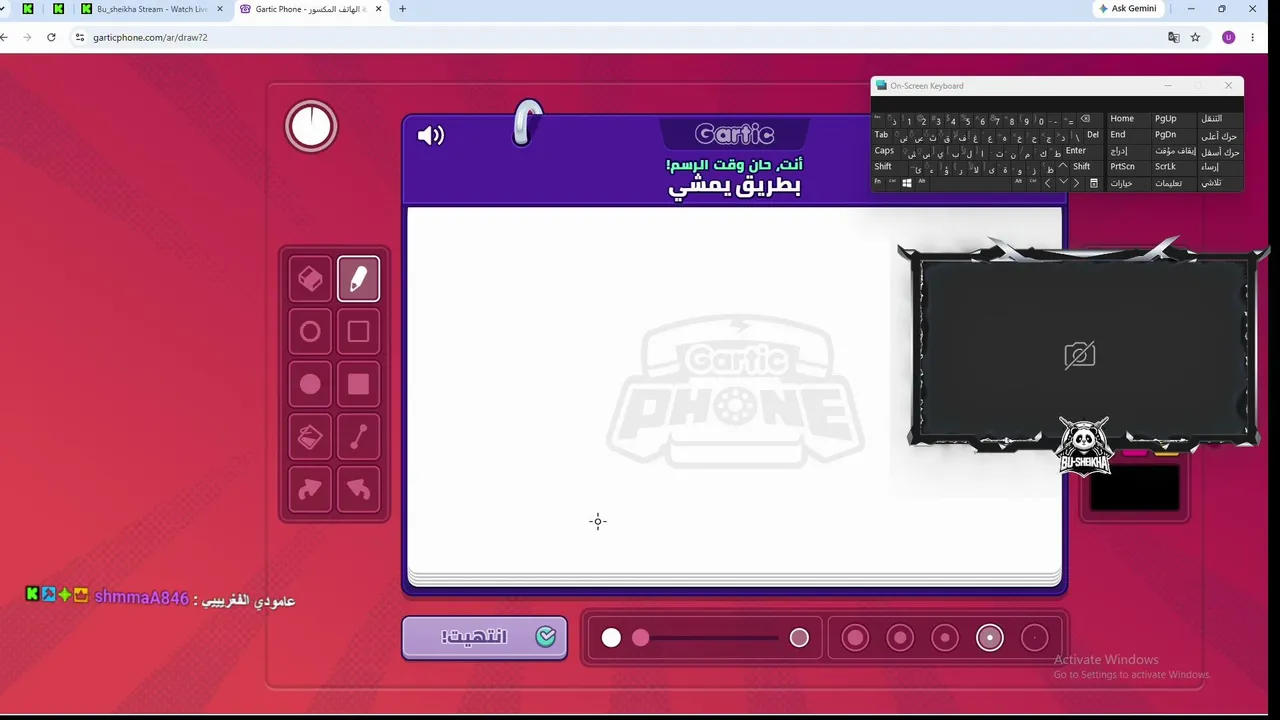Click the left arrow key on On-Screen Keyboard
The image size is (1280, 720).
click(1048, 183)
